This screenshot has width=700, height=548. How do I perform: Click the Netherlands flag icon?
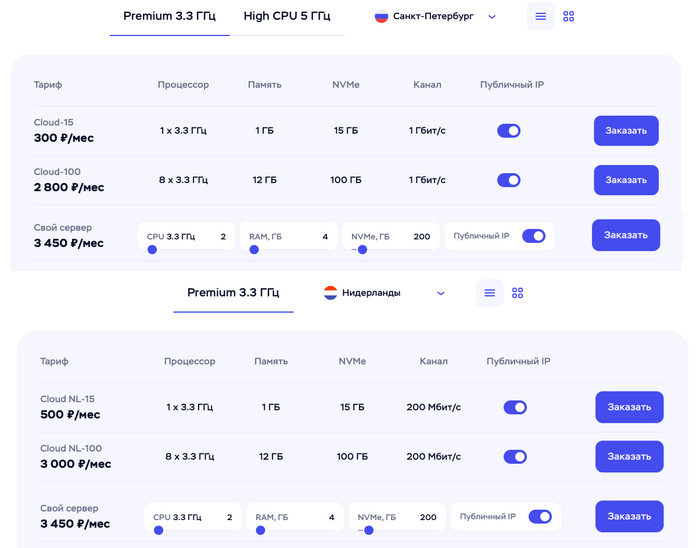(330, 293)
